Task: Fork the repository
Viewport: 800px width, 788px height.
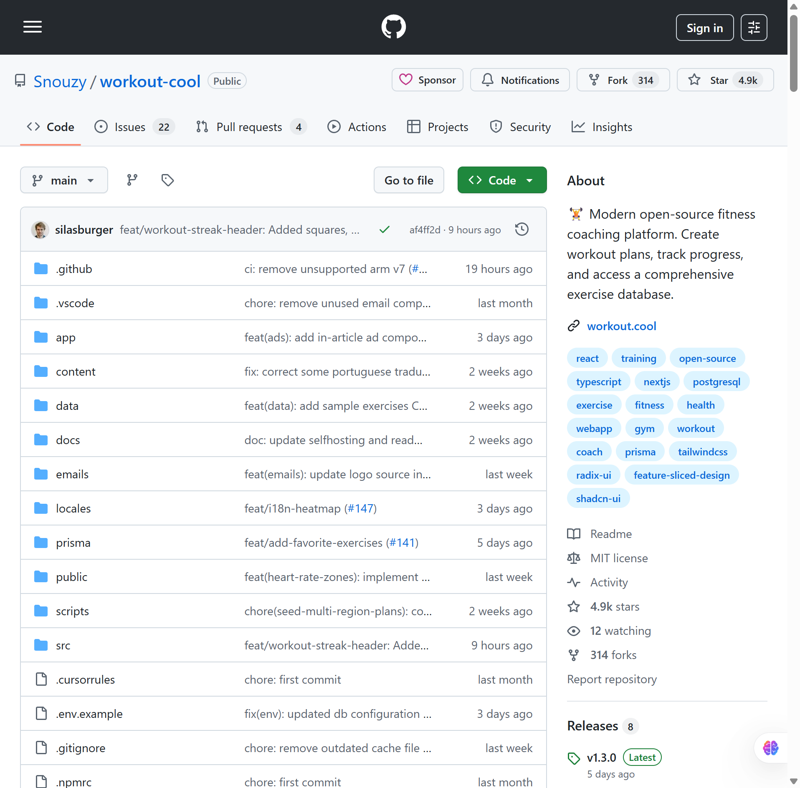Action: click(x=623, y=80)
